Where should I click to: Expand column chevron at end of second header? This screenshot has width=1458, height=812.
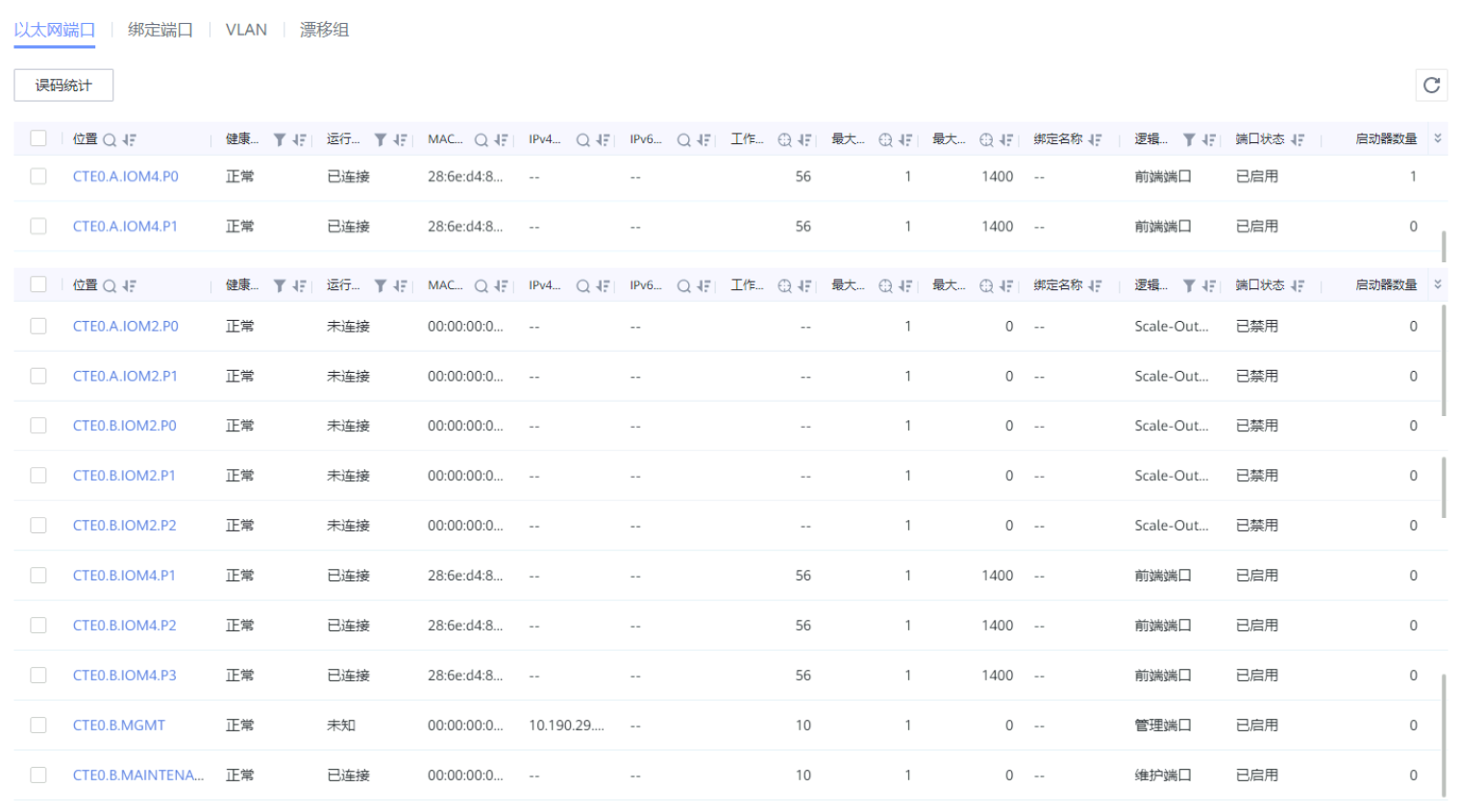click(x=1438, y=285)
